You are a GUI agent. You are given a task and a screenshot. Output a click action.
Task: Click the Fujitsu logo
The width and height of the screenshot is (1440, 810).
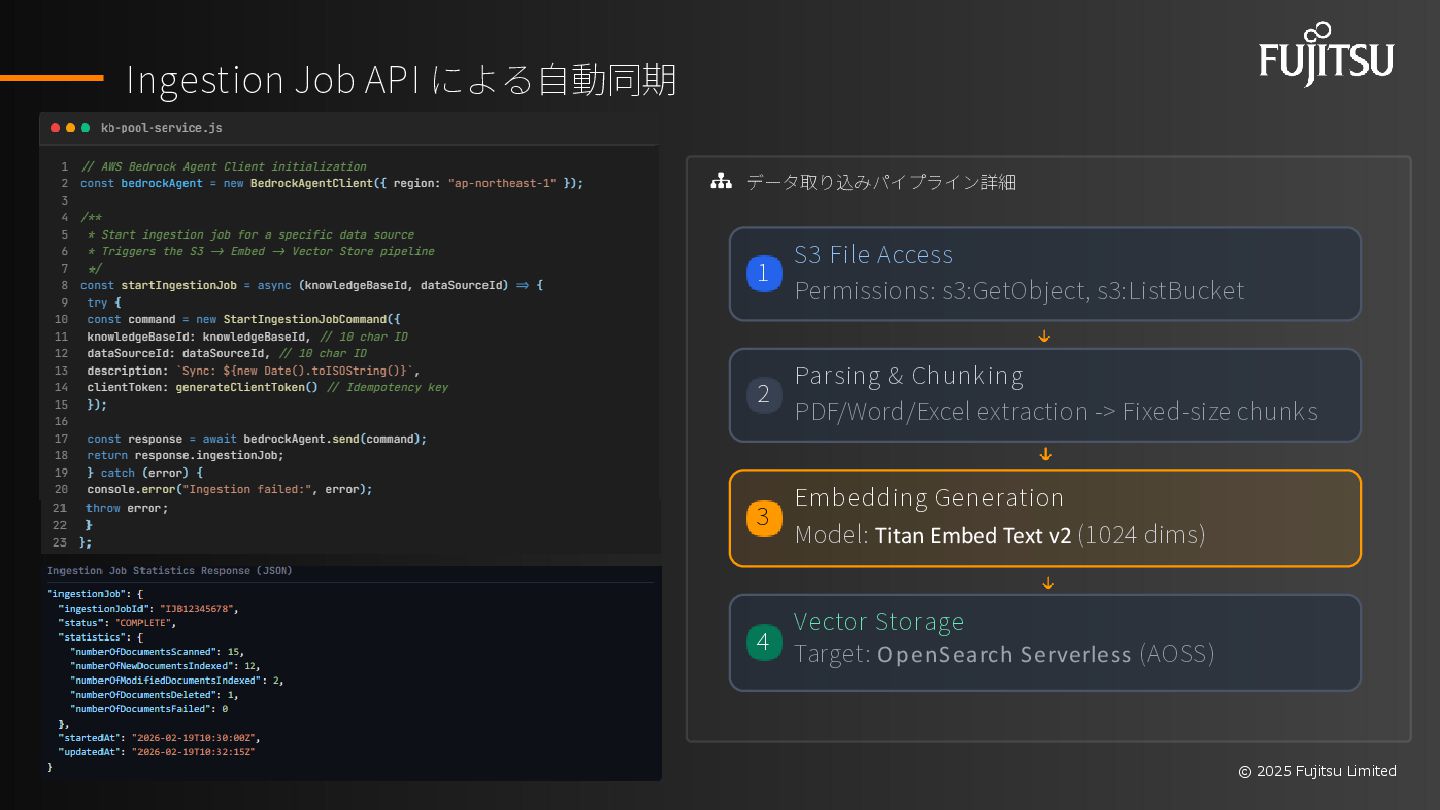point(1325,55)
